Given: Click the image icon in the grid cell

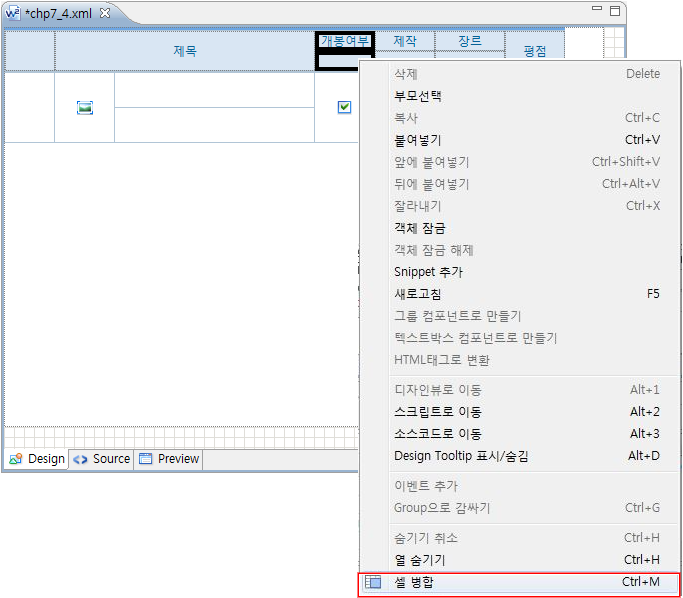Looking at the screenshot, I should coord(85,107).
